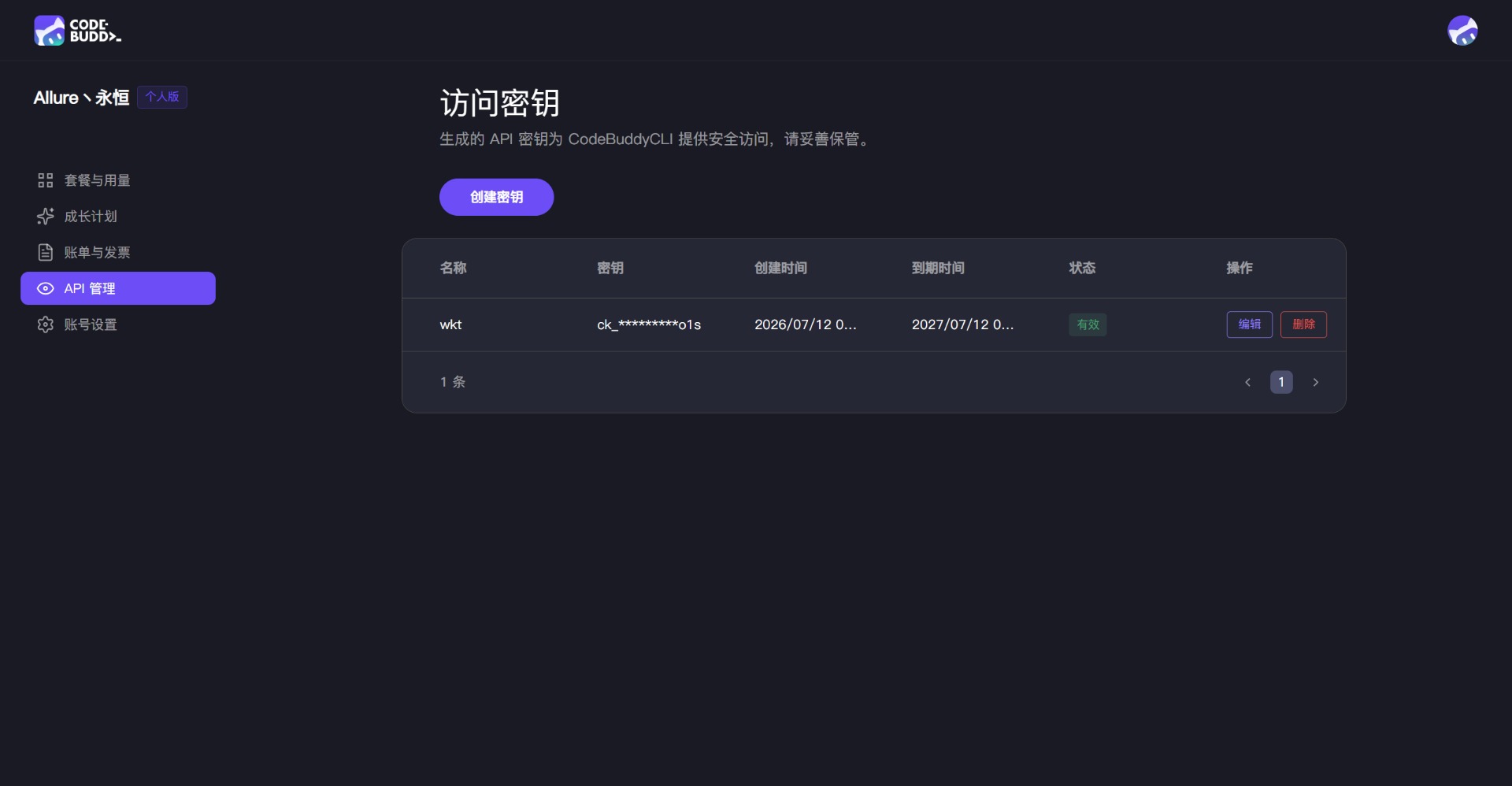The image size is (1512, 786).
Task: Open the 账单与发票 menu item
Action: point(118,253)
